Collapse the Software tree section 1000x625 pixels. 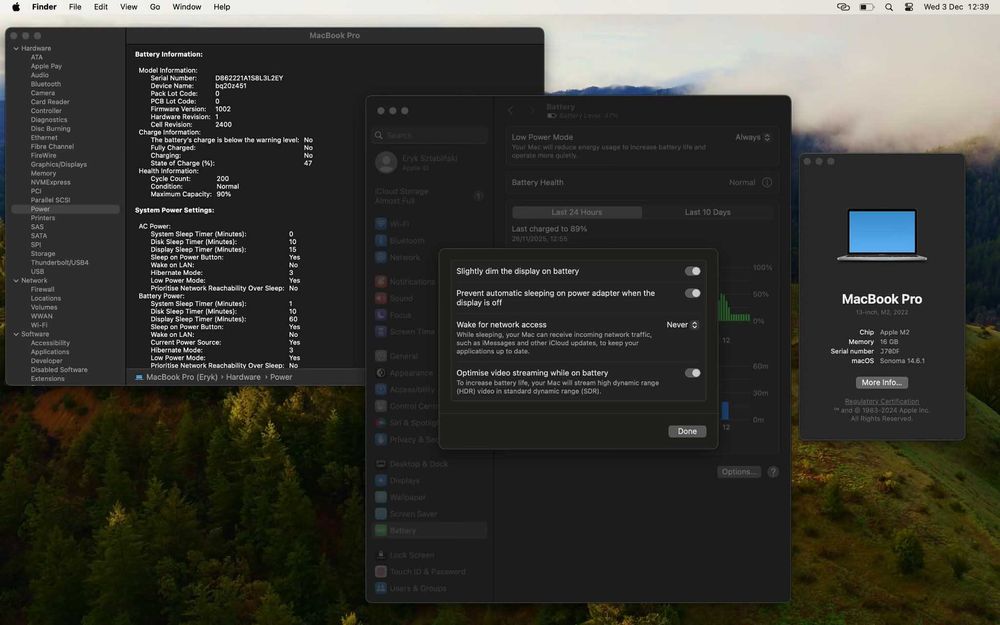click(16, 334)
